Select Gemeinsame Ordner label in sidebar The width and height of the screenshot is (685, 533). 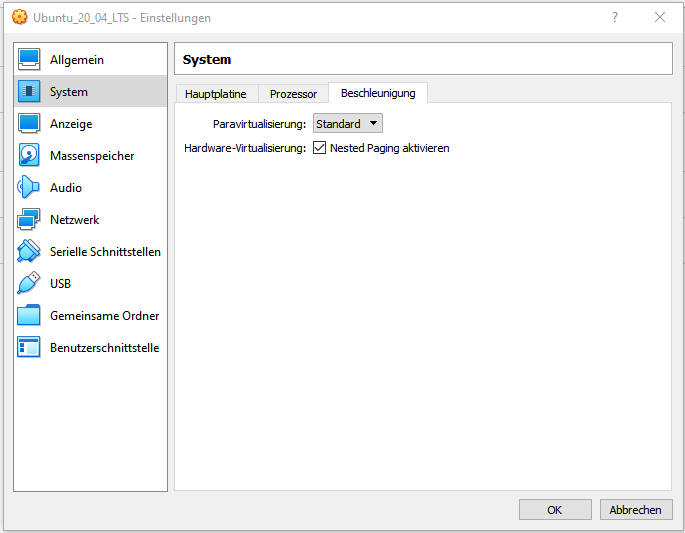[104, 315]
